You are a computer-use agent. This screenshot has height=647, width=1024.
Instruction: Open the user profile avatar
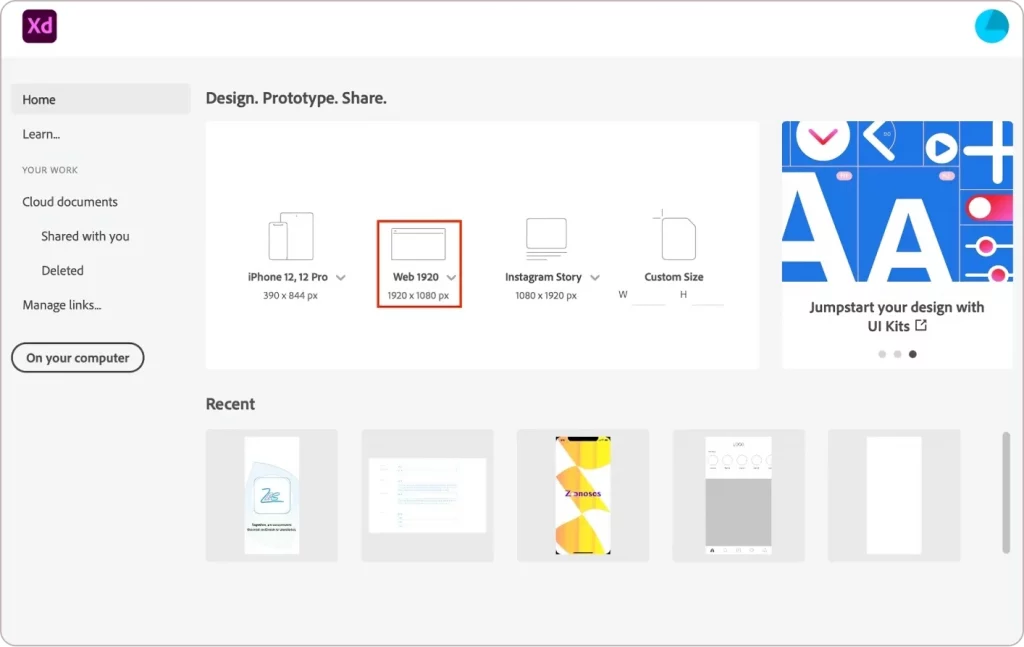click(991, 26)
